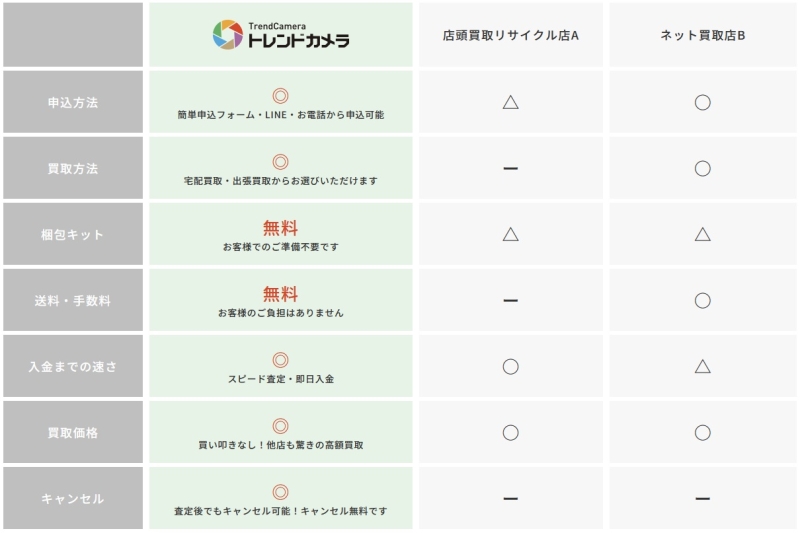Click red 無料 text in 梱包キット row
Screen dimensions: 800x533
click(x=281, y=228)
